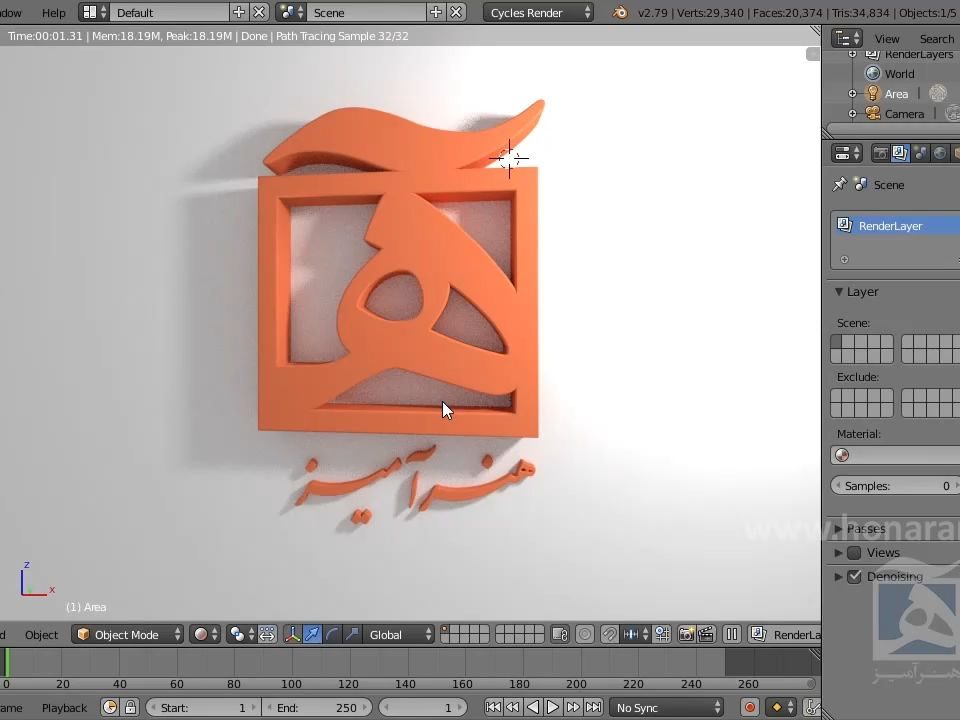
Task: Toggle snap target options icon
Action: (662, 634)
